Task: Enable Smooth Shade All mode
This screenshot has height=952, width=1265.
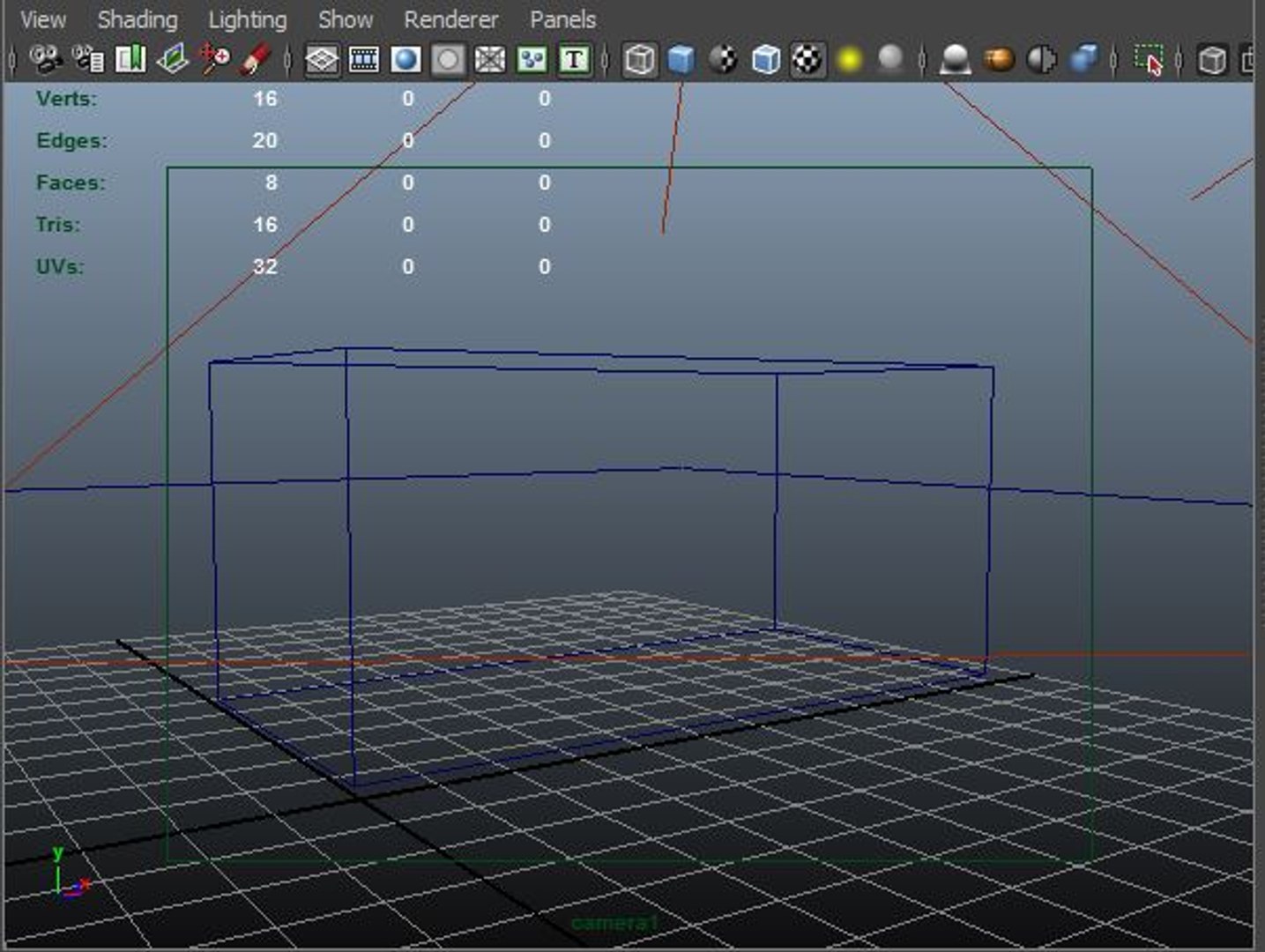Action: tap(681, 60)
